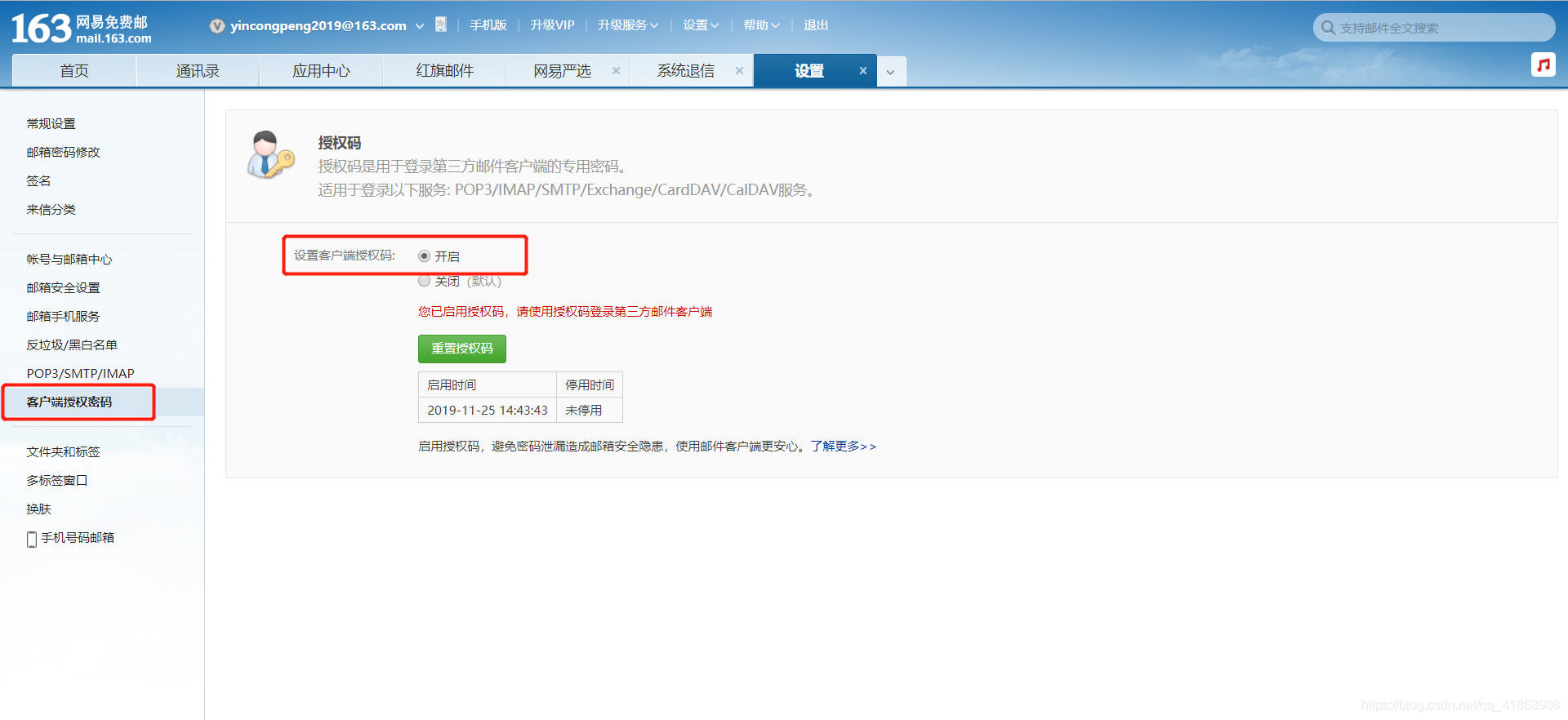
Task: Expand the account email dropdown arrow
Action: (420, 26)
